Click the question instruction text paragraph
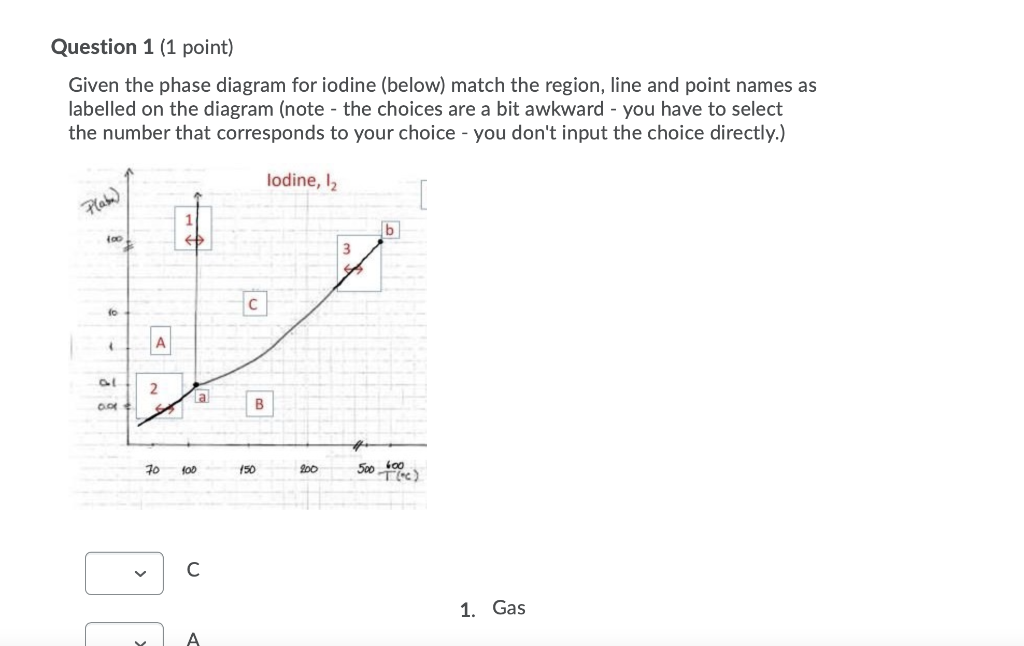Image resolution: width=1024 pixels, height=646 pixels. click(x=442, y=108)
